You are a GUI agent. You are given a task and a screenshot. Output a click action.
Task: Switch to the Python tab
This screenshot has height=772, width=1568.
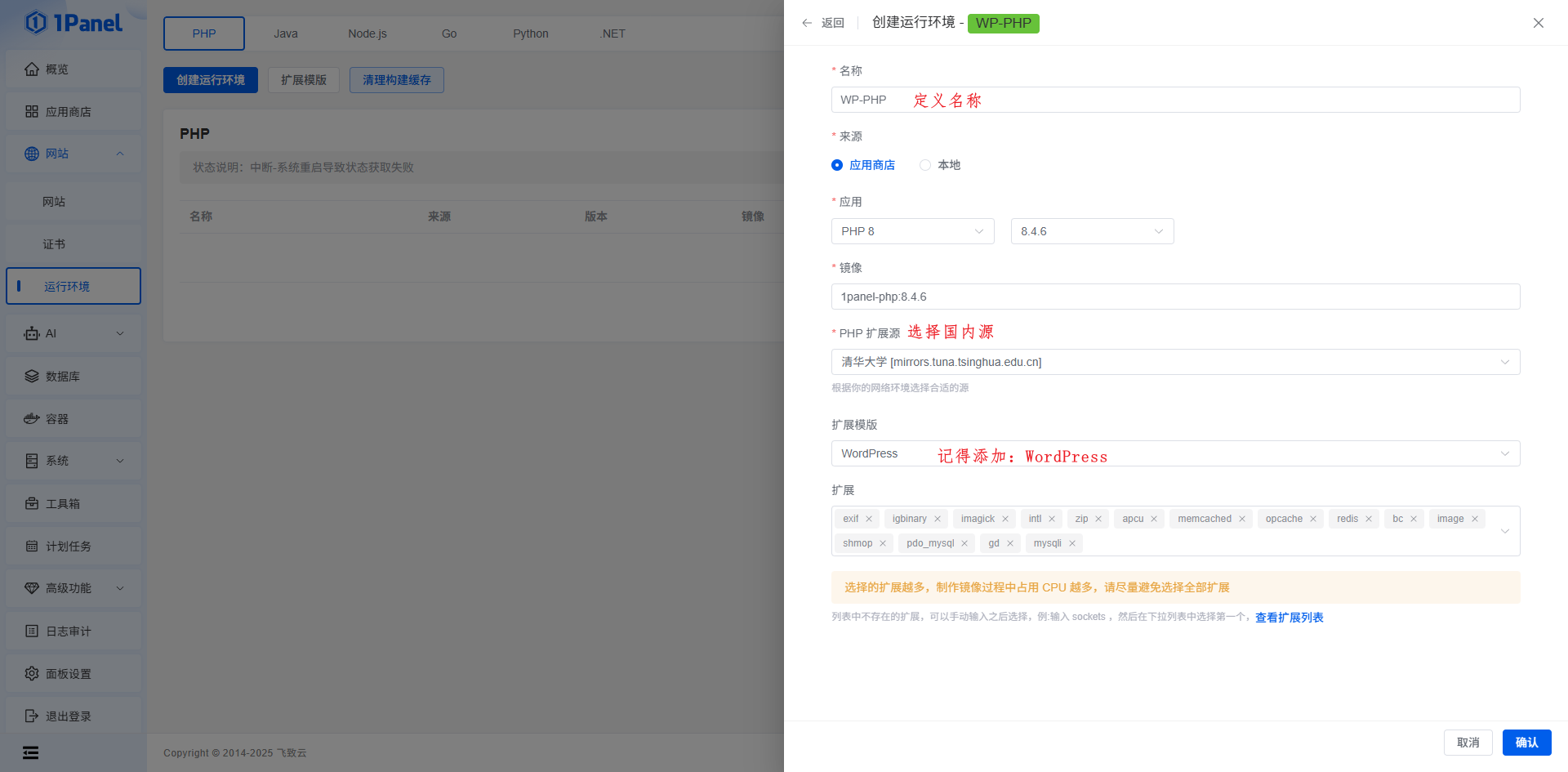[x=531, y=33]
